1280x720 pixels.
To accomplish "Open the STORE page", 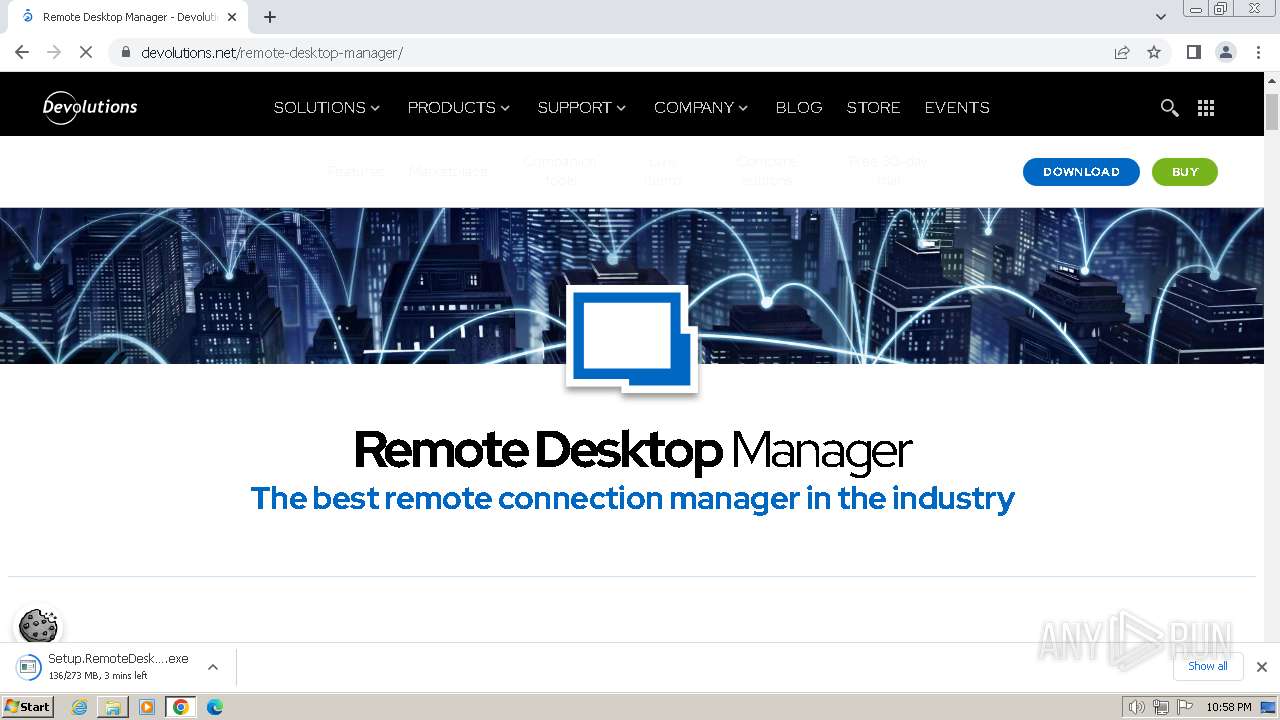I will [873, 108].
